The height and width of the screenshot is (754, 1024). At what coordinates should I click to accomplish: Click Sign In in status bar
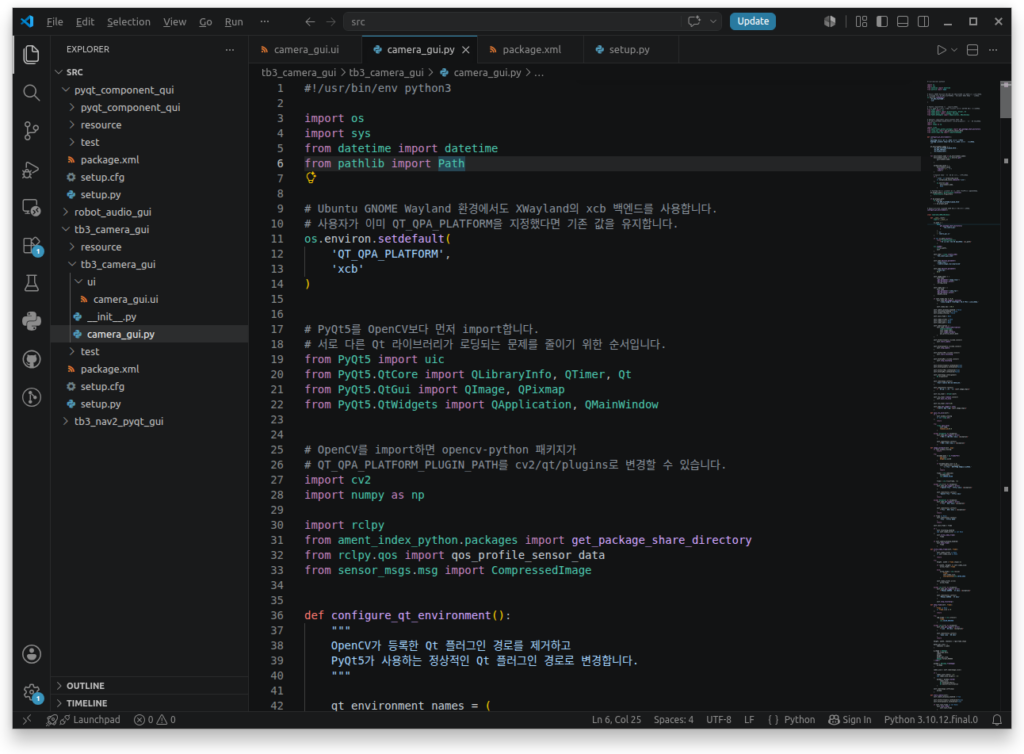(x=850, y=720)
